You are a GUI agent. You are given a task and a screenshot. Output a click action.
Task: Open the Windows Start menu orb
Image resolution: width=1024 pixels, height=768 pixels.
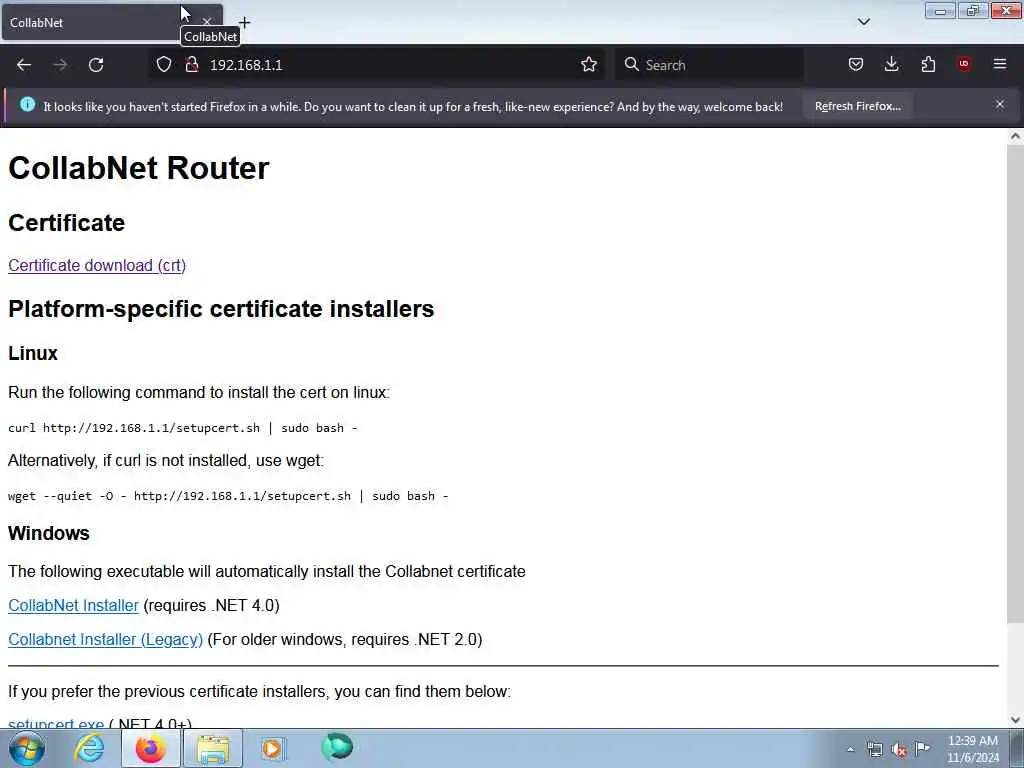click(27, 748)
